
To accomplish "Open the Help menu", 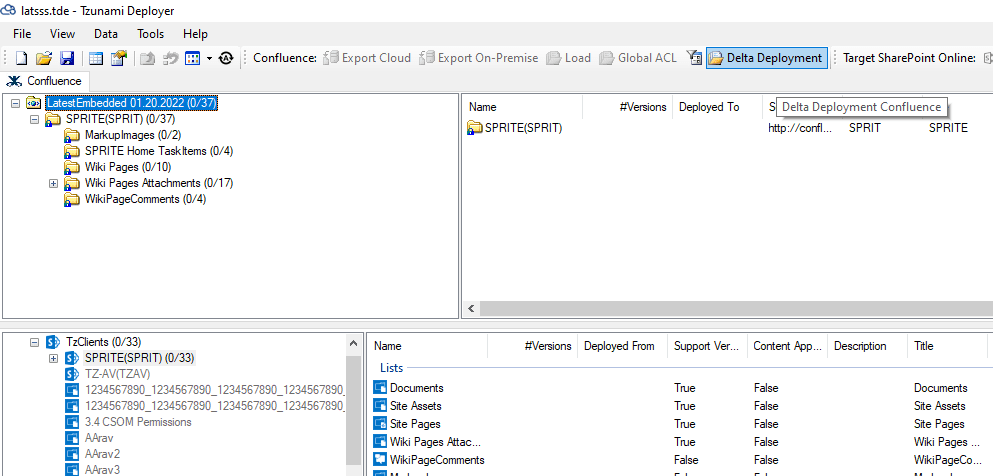I will pos(195,34).
